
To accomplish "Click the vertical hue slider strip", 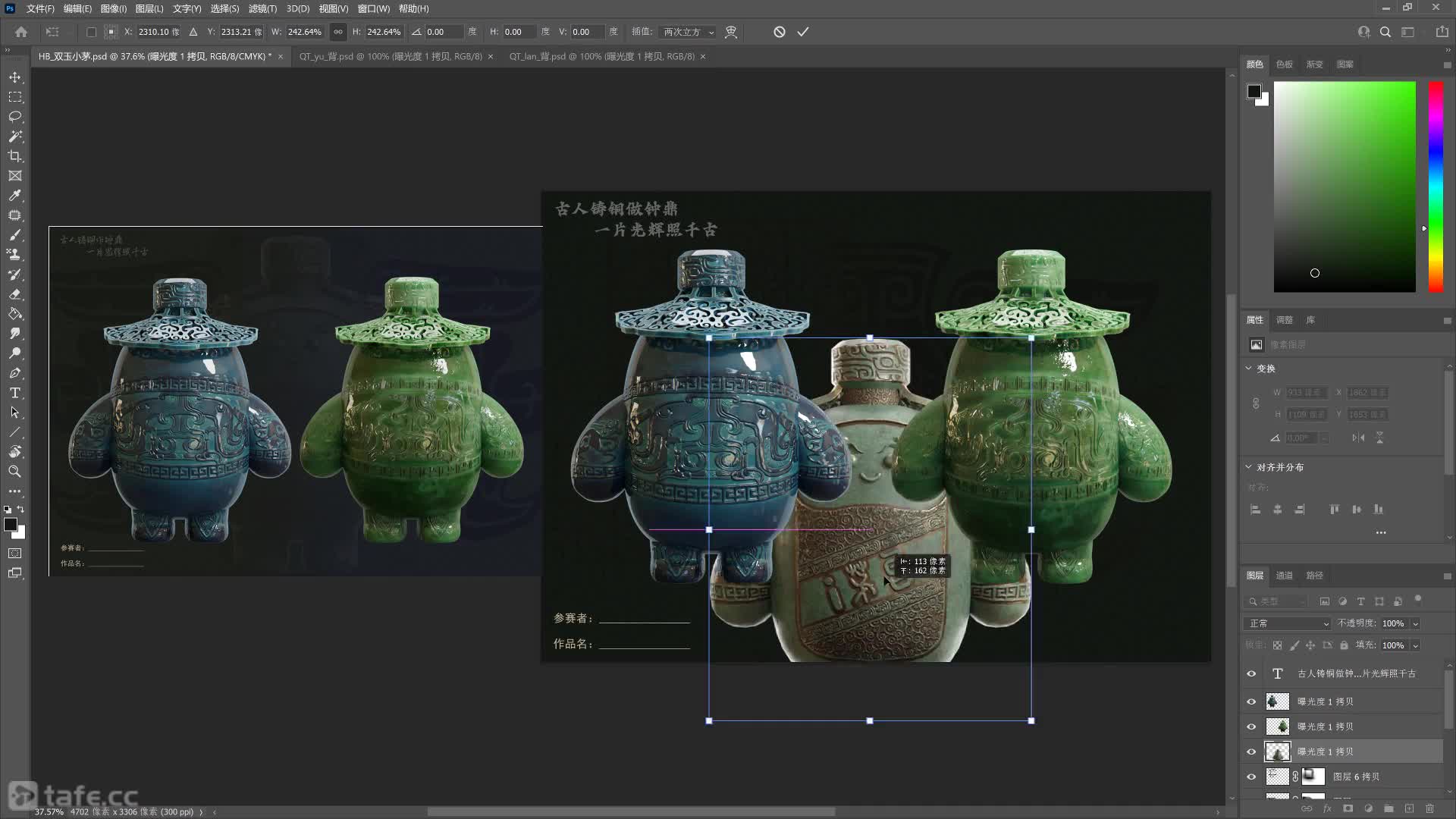I will point(1436,187).
